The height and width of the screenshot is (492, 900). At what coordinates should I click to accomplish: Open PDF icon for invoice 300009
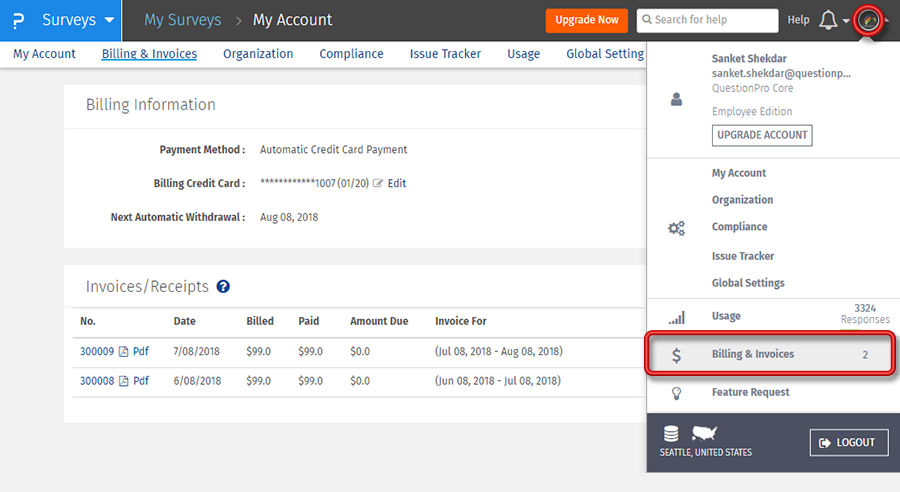point(124,352)
